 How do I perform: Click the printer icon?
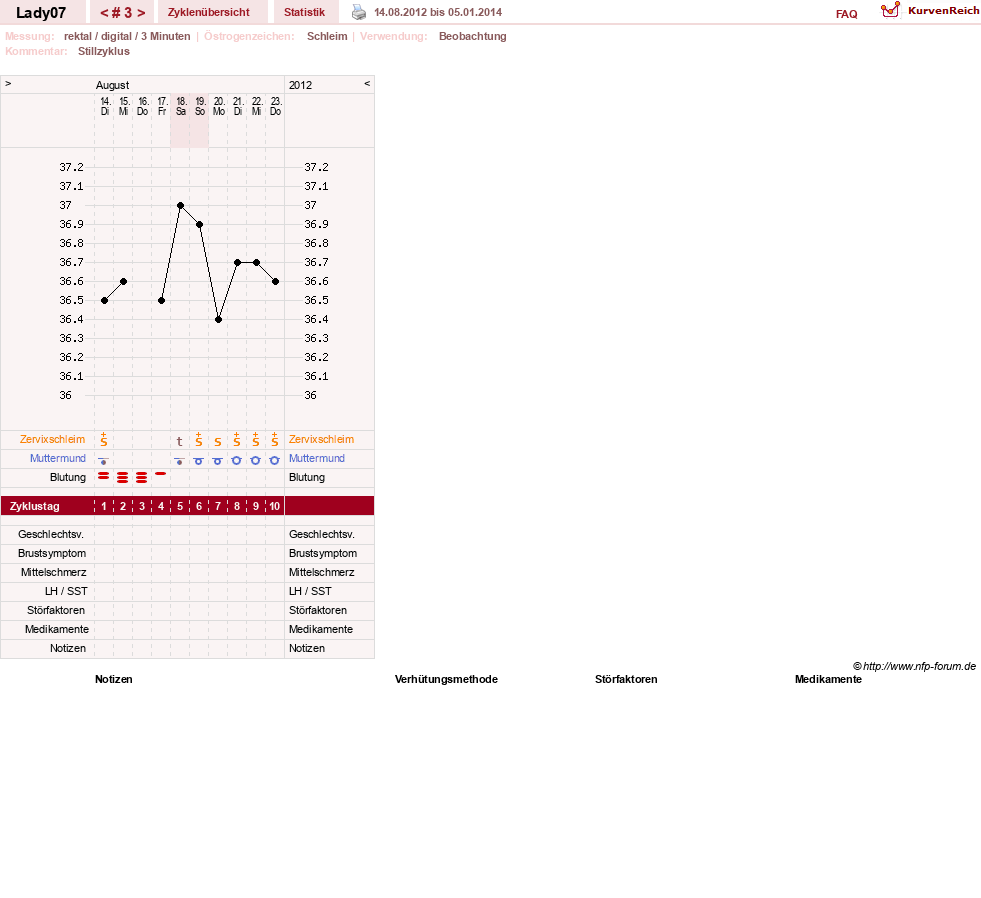point(358,12)
